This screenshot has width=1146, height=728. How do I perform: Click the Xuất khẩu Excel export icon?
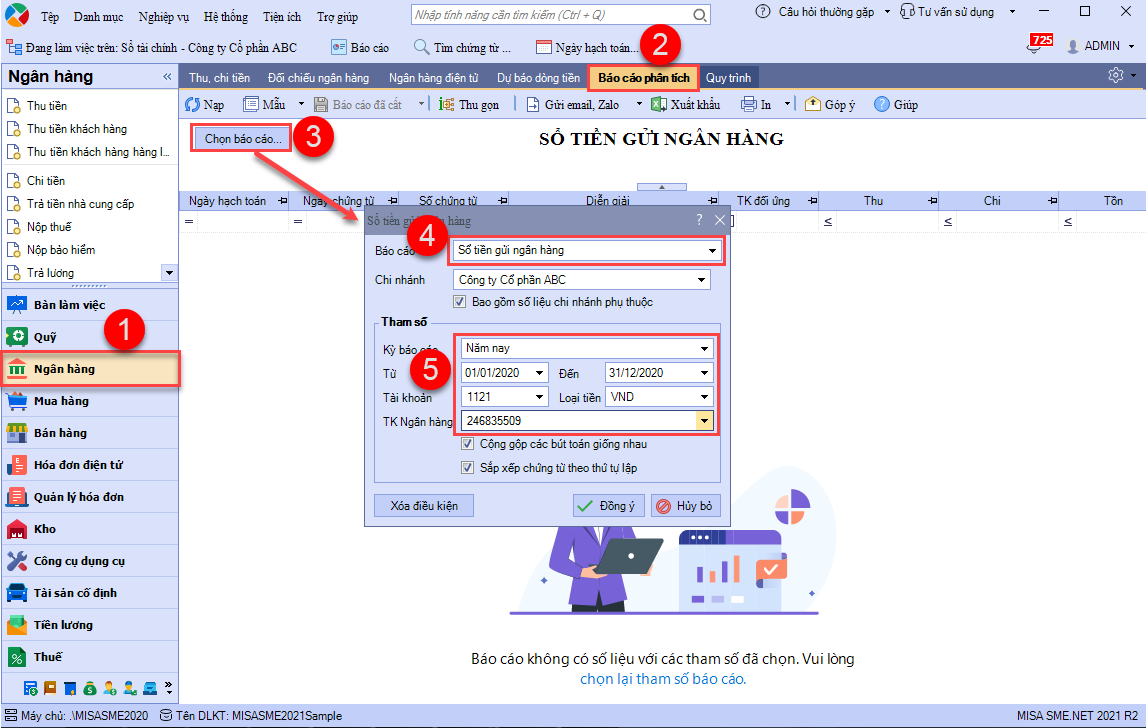[x=658, y=104]
